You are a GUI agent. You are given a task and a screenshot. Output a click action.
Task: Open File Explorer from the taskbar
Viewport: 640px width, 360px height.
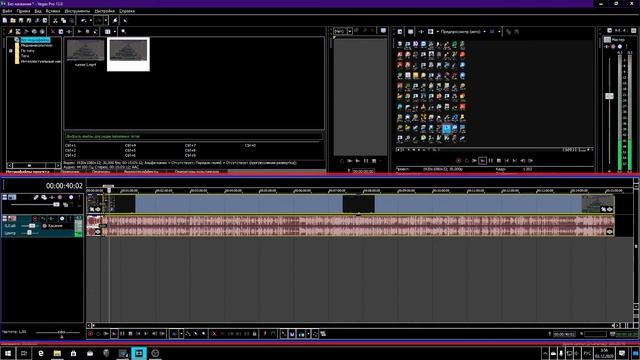click(x=57, y=353)
